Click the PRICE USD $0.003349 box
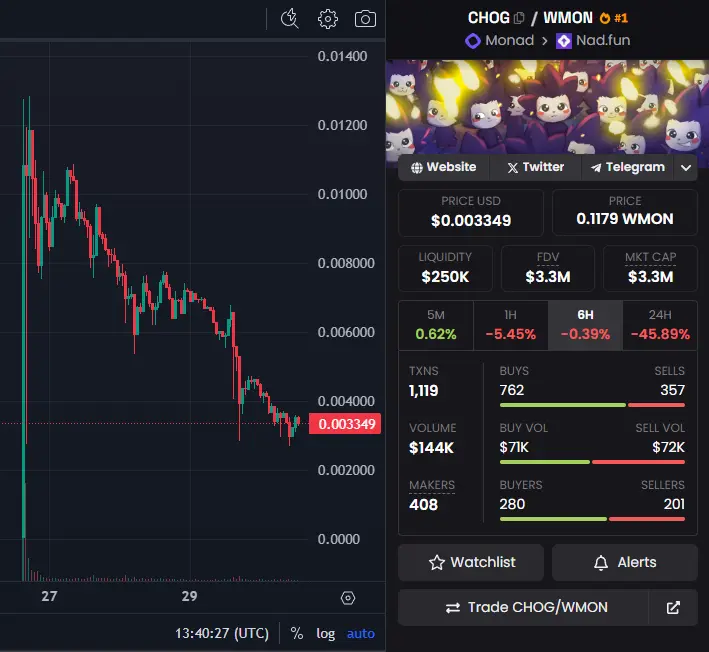The height and width of the screenshot is (652, 709). 471,213
